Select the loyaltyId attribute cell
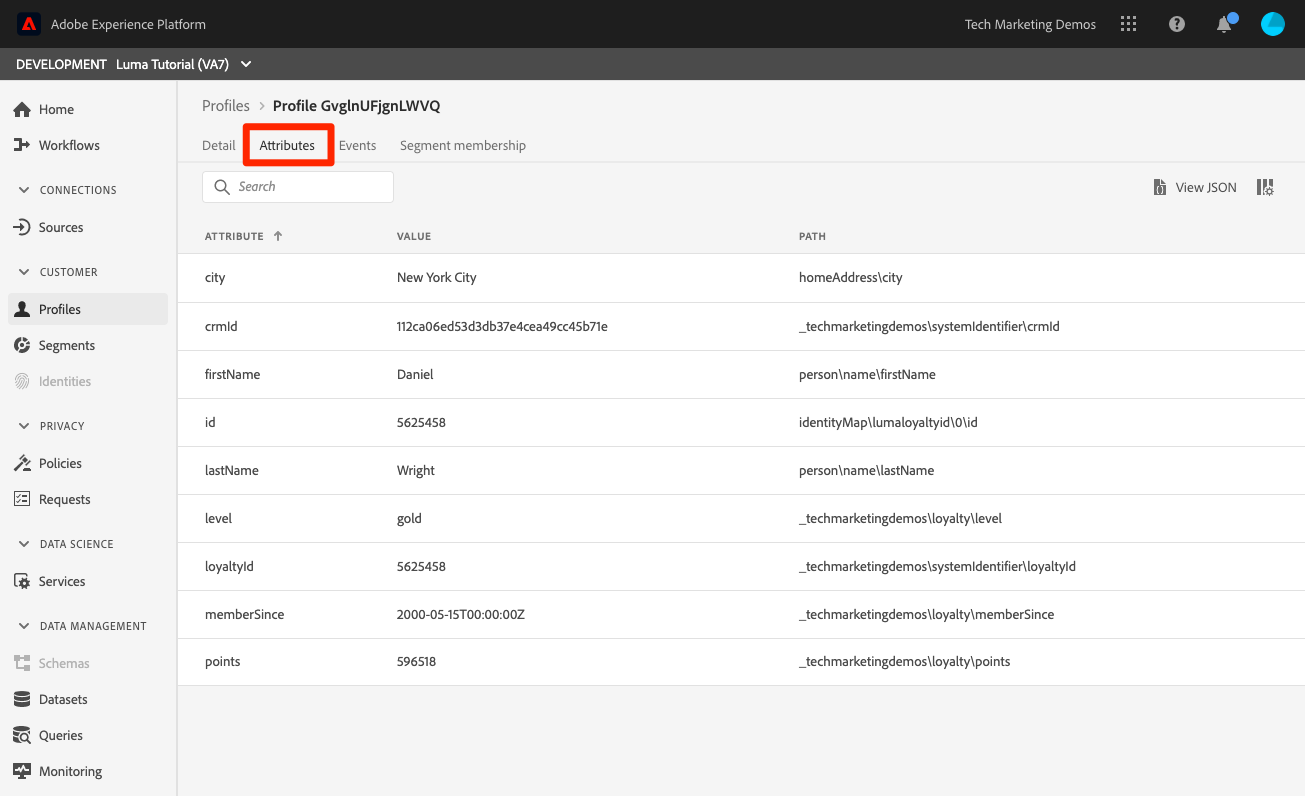The width and height of the screenshot is (1305, 796). pyautogui.click(x=229, y=566)
